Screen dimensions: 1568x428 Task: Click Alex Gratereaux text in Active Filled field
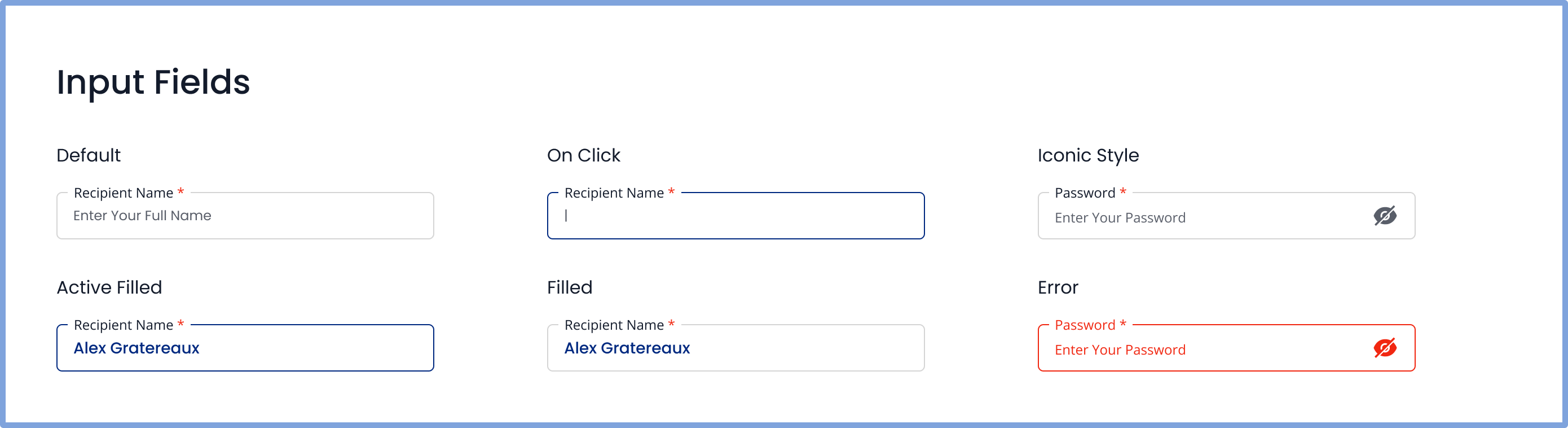point(136,348)
